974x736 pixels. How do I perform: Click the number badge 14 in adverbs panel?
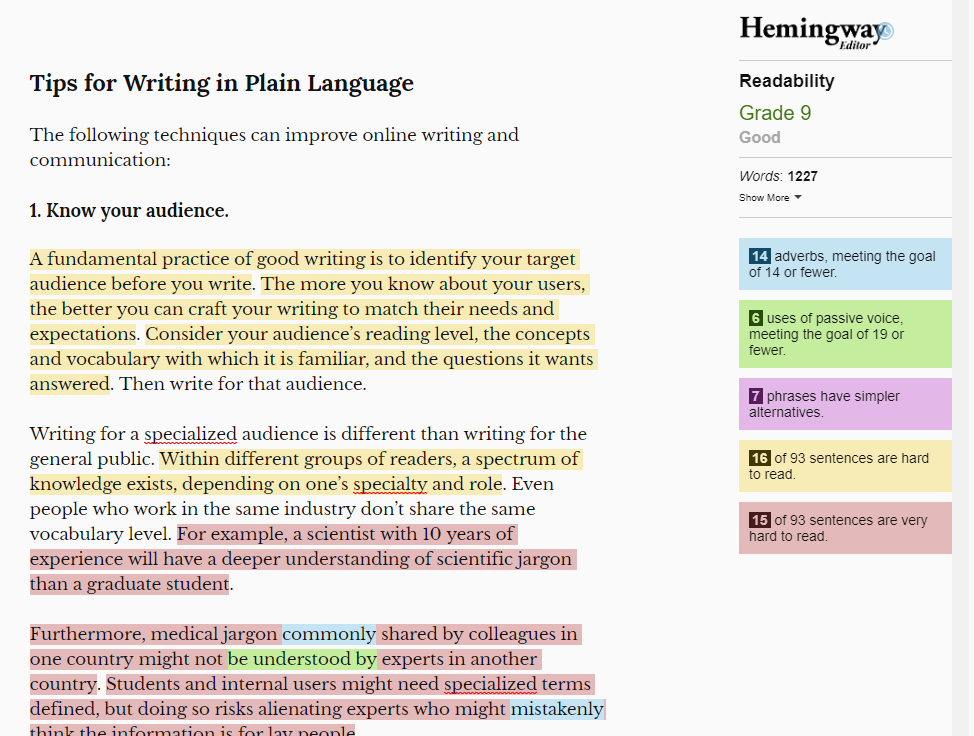tap(760, 256)
